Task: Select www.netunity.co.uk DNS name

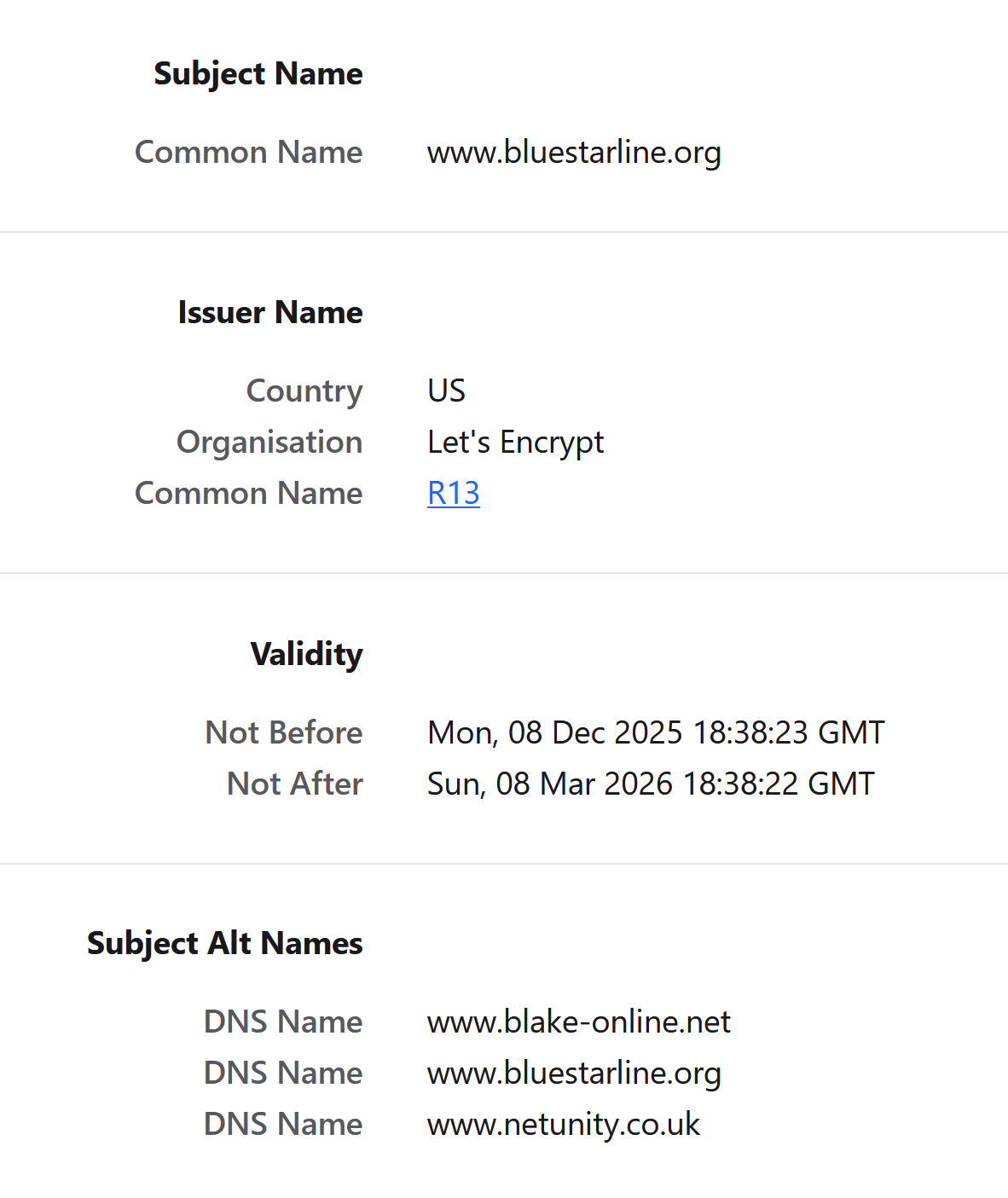Action: [563, 1125]
